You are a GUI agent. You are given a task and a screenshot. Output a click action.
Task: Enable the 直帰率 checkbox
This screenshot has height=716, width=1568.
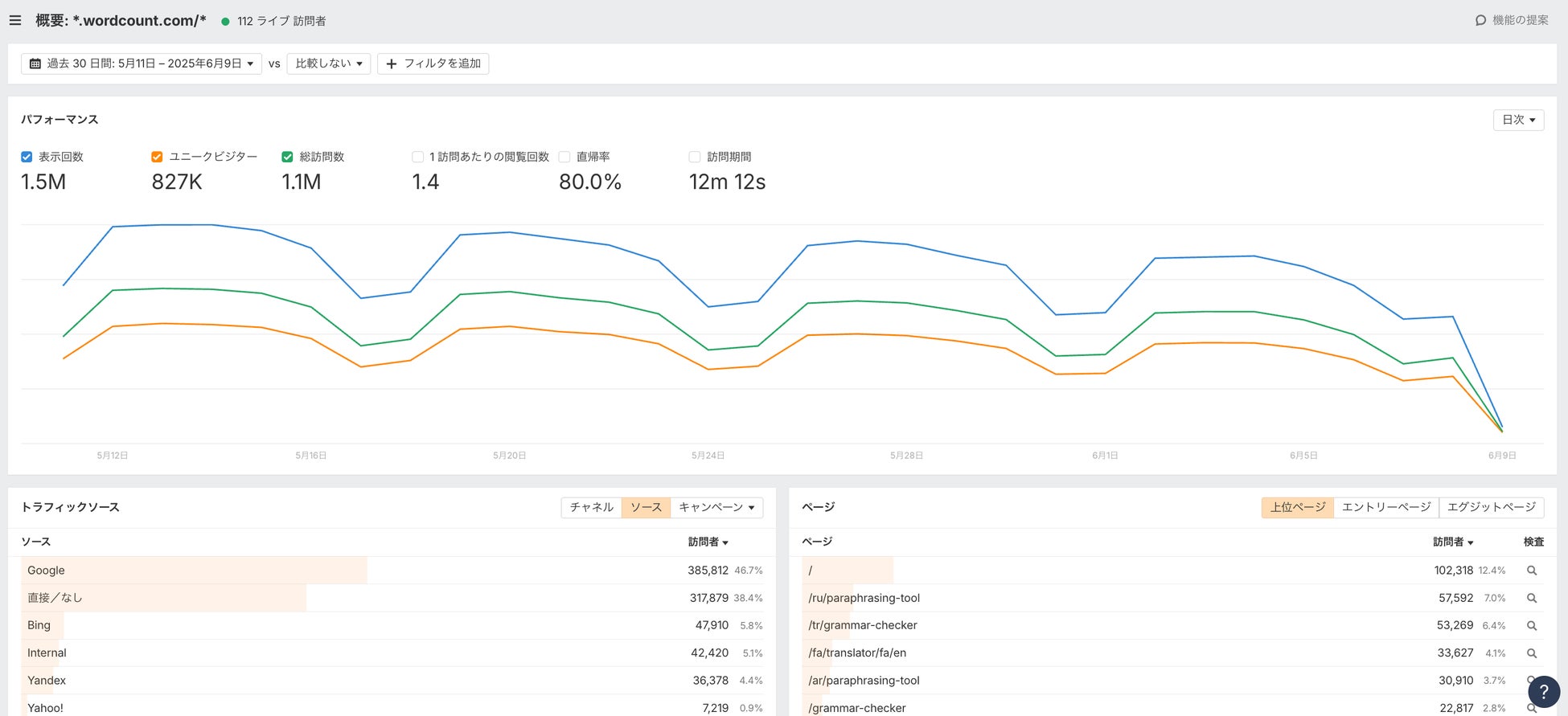564,157
